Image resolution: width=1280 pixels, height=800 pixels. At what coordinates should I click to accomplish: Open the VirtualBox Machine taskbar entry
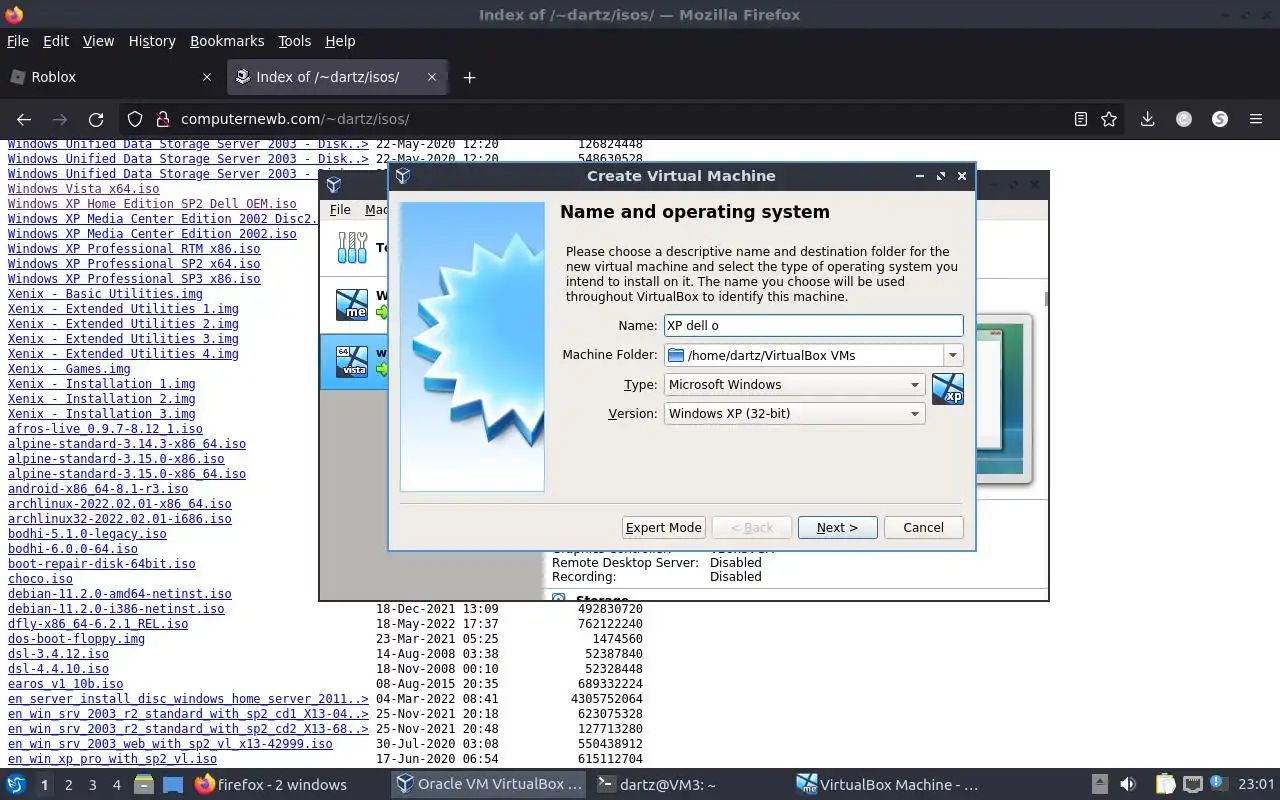tap(888, 785)
